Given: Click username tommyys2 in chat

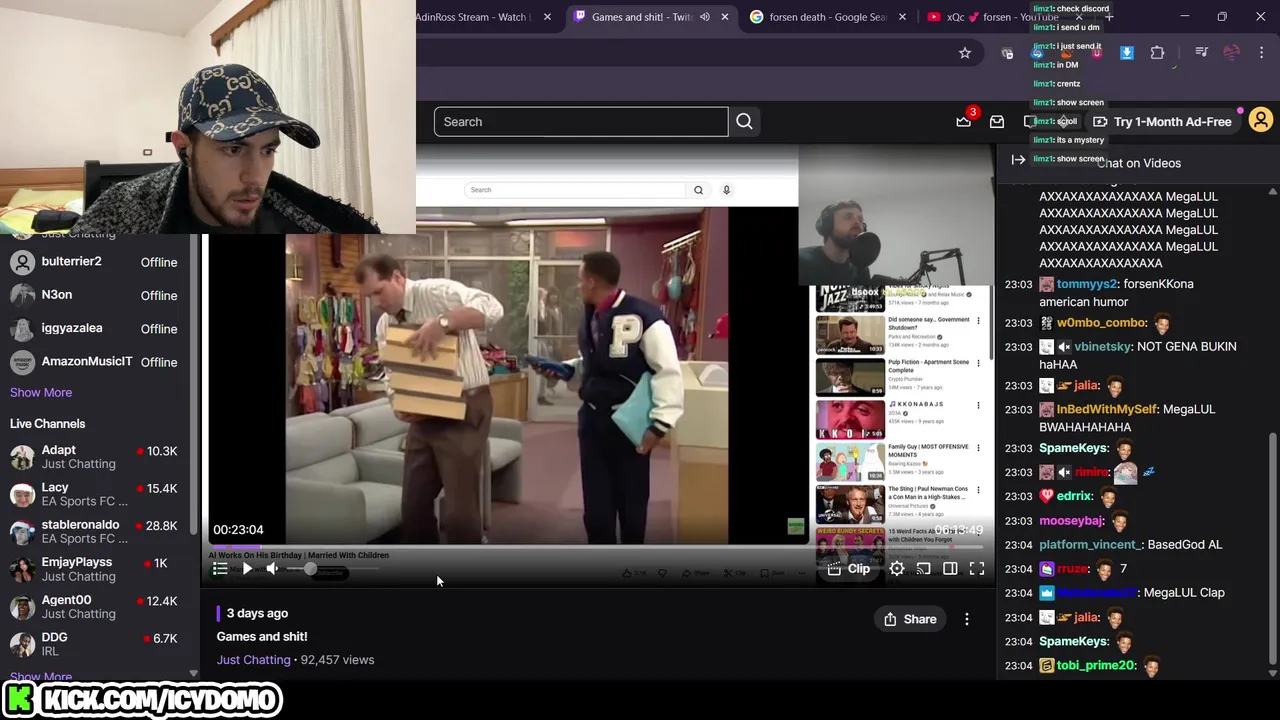Looking at the screenshot, I should (1086, 284).
